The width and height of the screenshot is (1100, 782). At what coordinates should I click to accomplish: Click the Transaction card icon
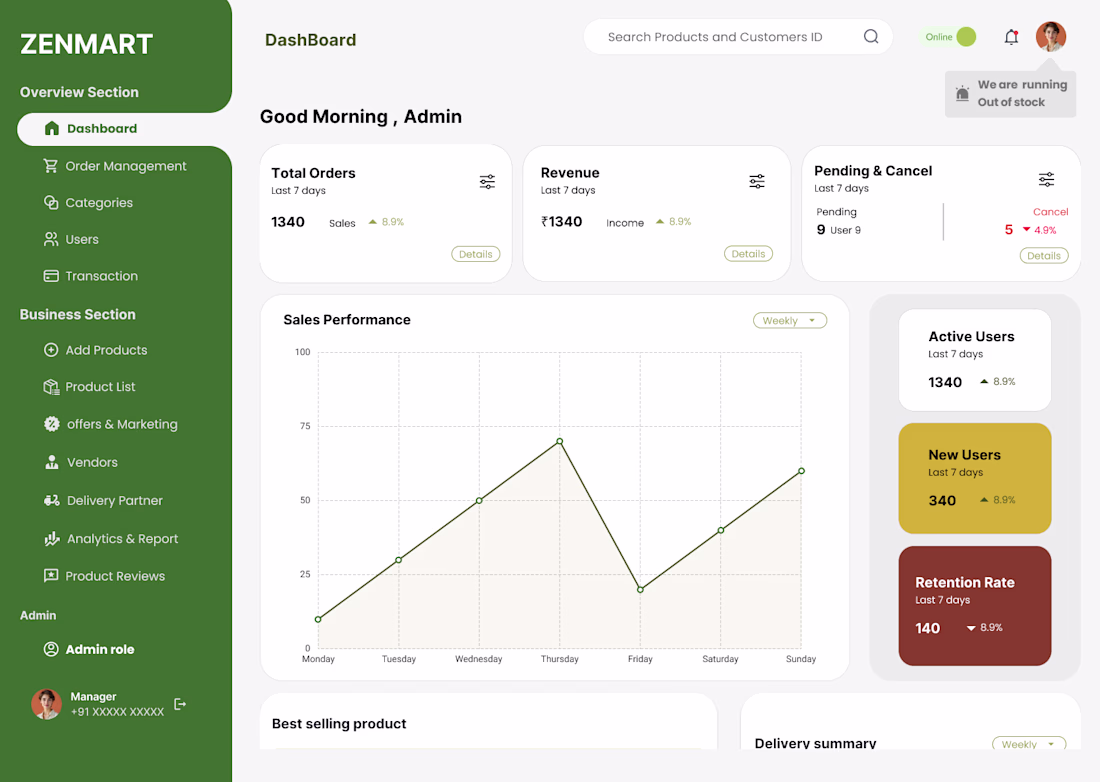click(x=51, y=276)
